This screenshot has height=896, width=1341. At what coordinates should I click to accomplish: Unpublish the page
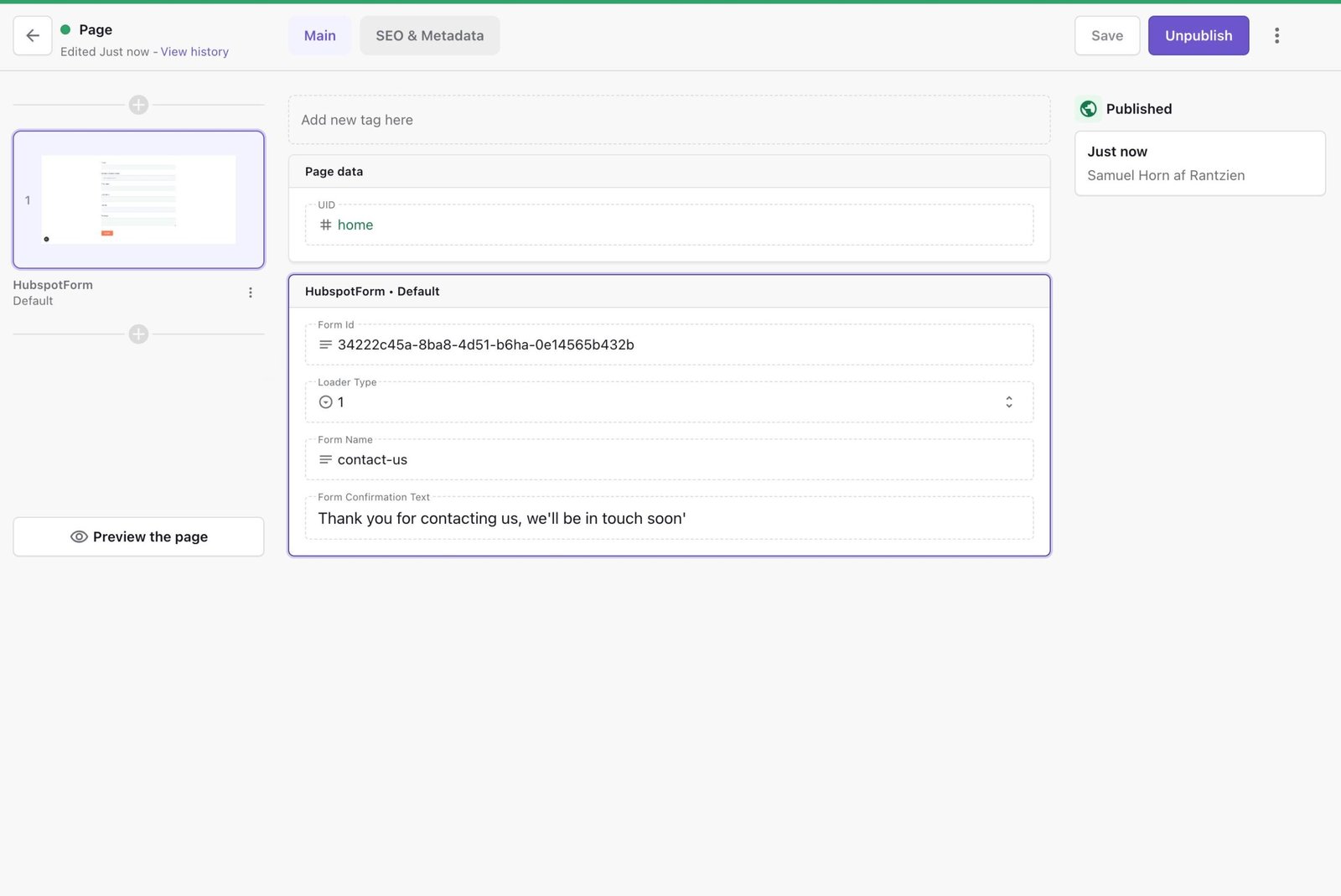point(1198,35)
